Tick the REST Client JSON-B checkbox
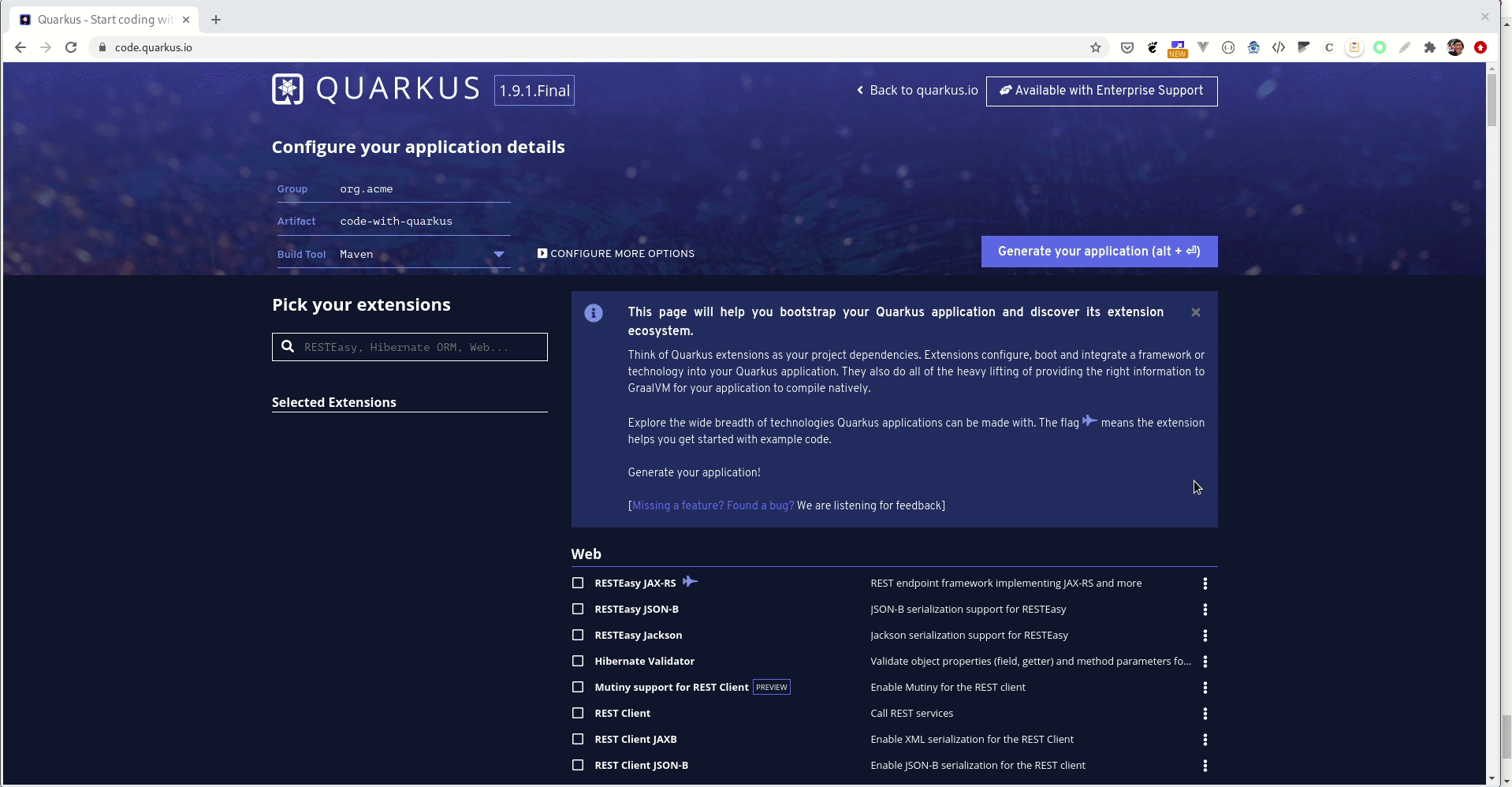Image resolution: width=1512 pixels, height=787 pixels. 578,765
